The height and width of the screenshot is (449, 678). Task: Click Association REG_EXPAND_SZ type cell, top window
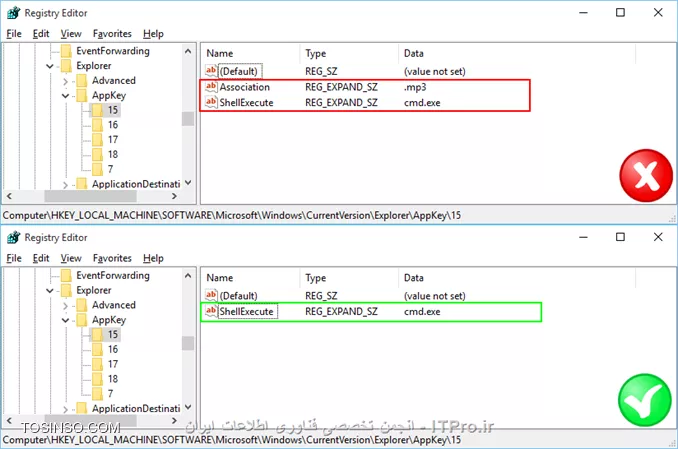(x=341, y=87)
